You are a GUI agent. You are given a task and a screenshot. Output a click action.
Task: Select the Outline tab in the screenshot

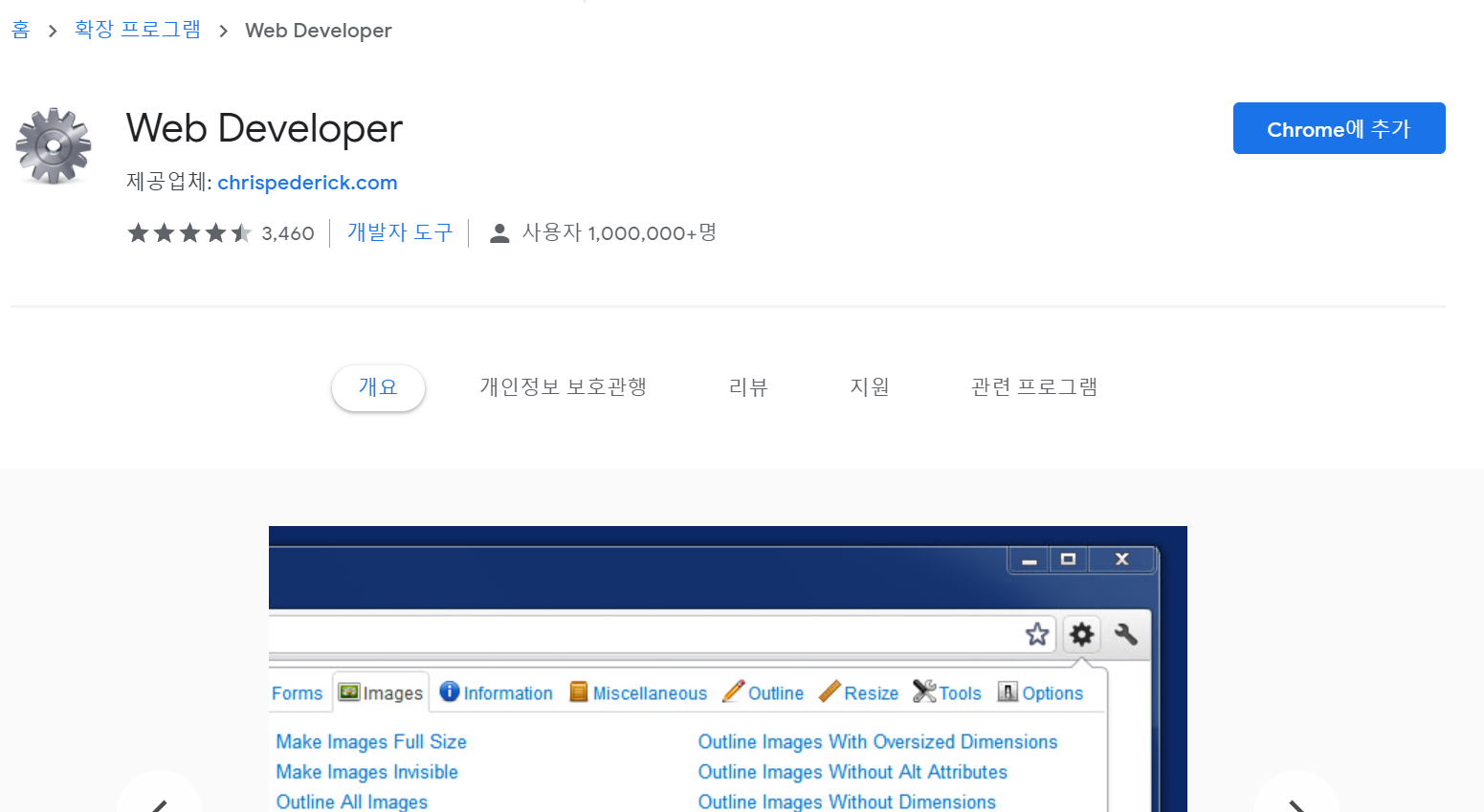click(x=764, y=692)
